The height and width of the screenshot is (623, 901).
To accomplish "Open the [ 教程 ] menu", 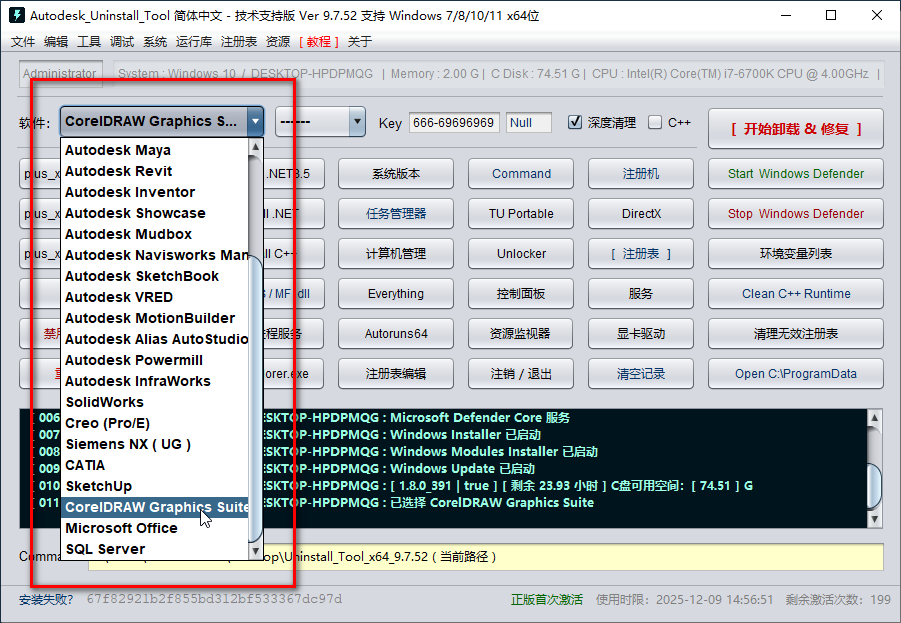I will click(x=319, y=42).
